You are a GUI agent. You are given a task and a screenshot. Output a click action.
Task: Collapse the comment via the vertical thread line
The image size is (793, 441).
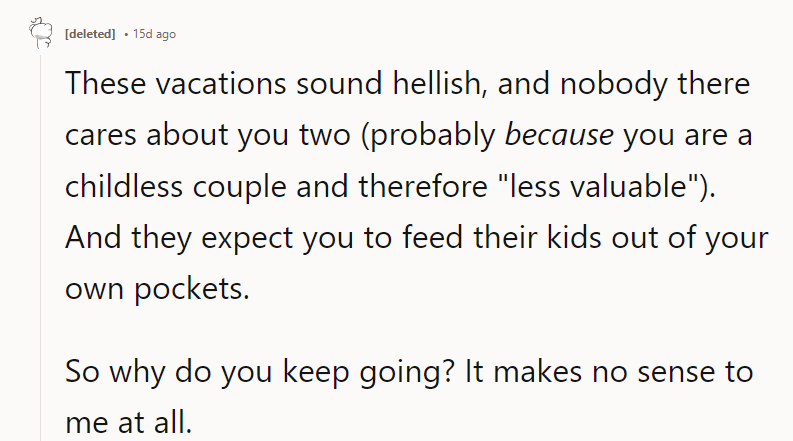coord(40,248)
